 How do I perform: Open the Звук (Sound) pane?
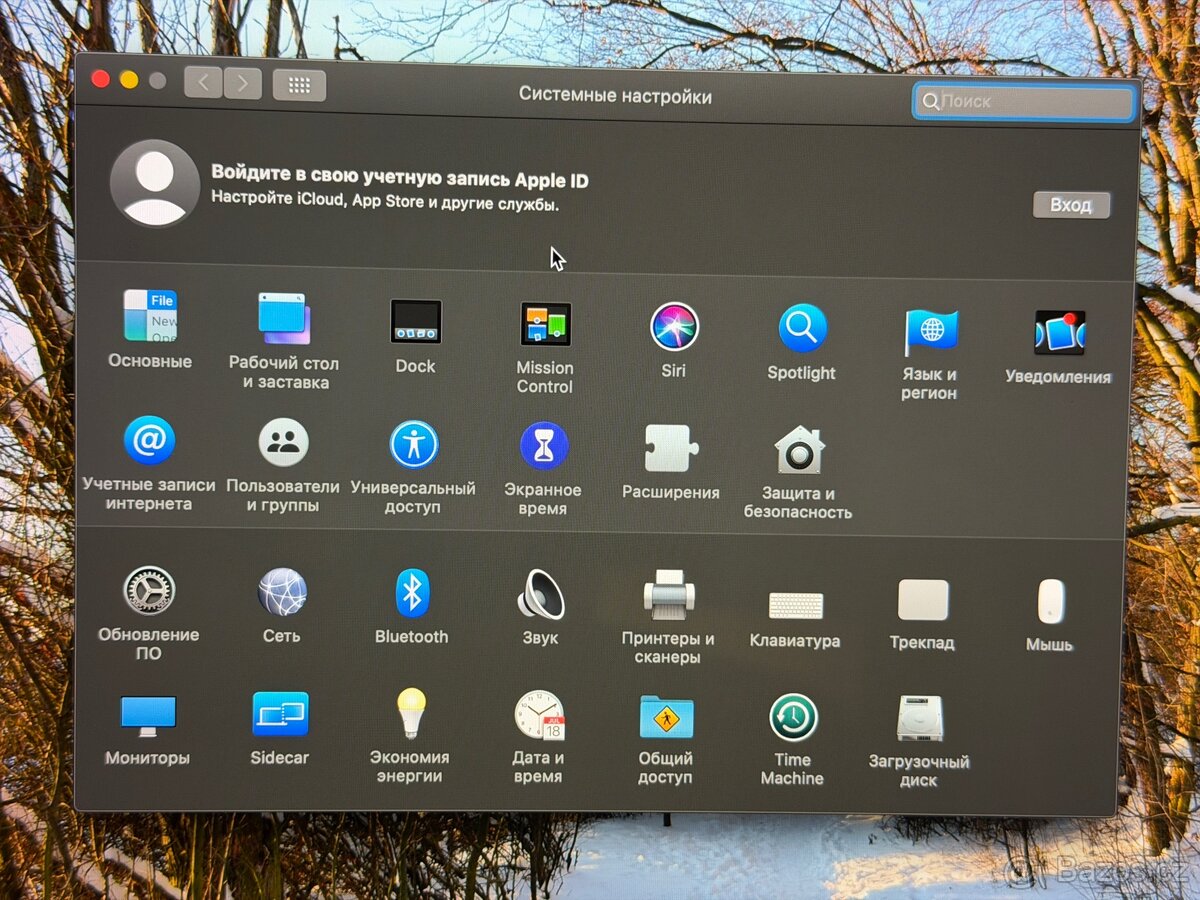point(541,595)
